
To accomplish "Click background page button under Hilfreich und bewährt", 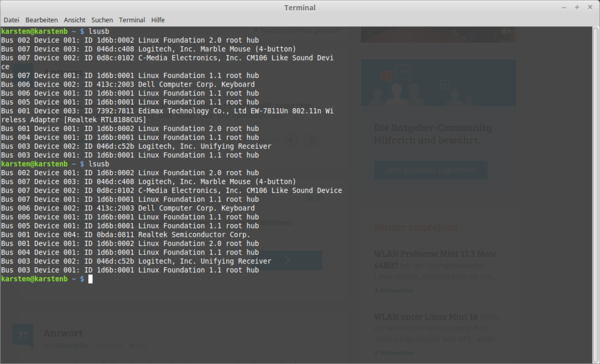I will tap(430, 170).
